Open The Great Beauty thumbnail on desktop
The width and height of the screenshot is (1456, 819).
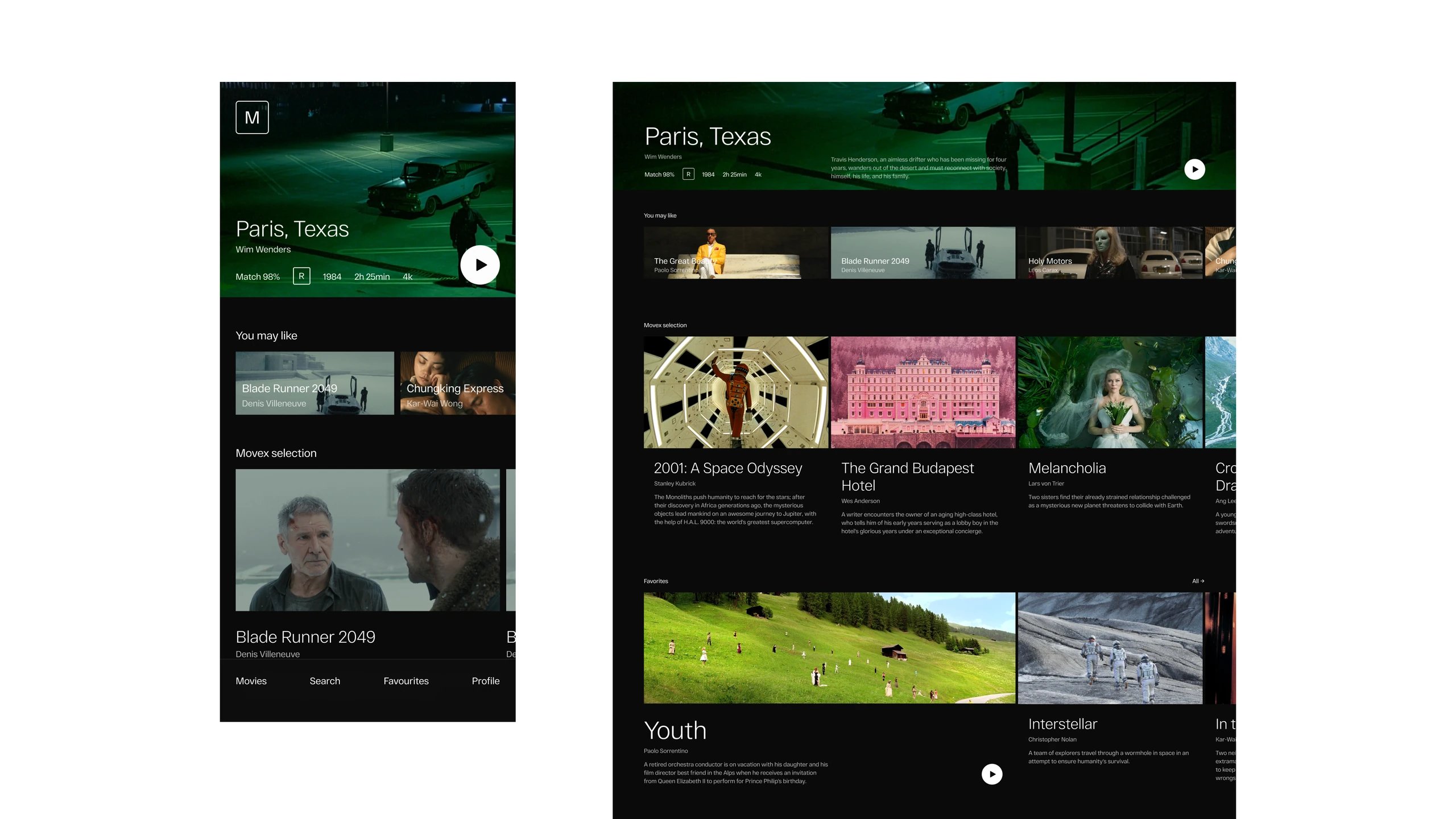tap(736, 253)
